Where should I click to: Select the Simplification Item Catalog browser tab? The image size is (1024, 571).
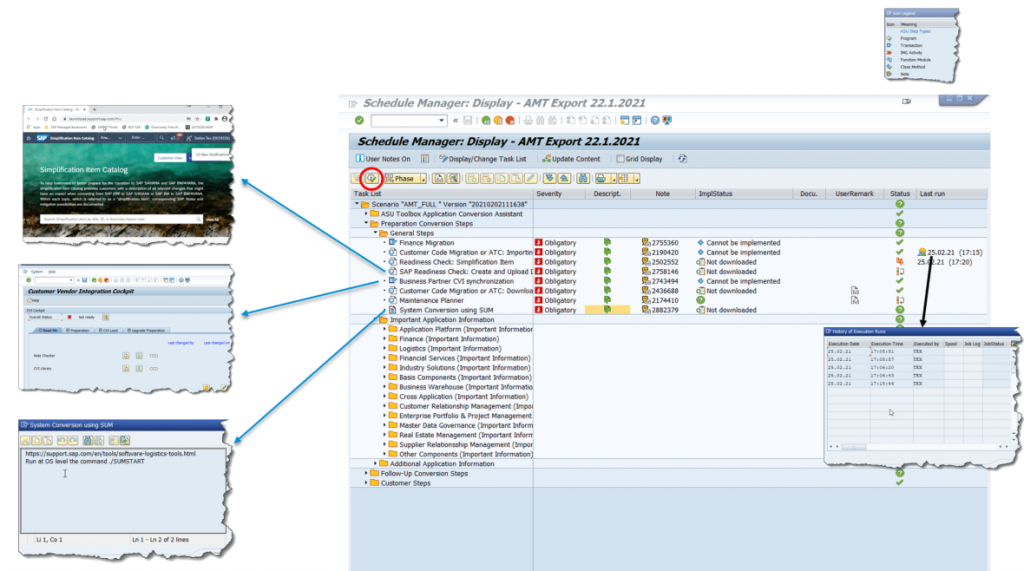click(x=57, y=109)
